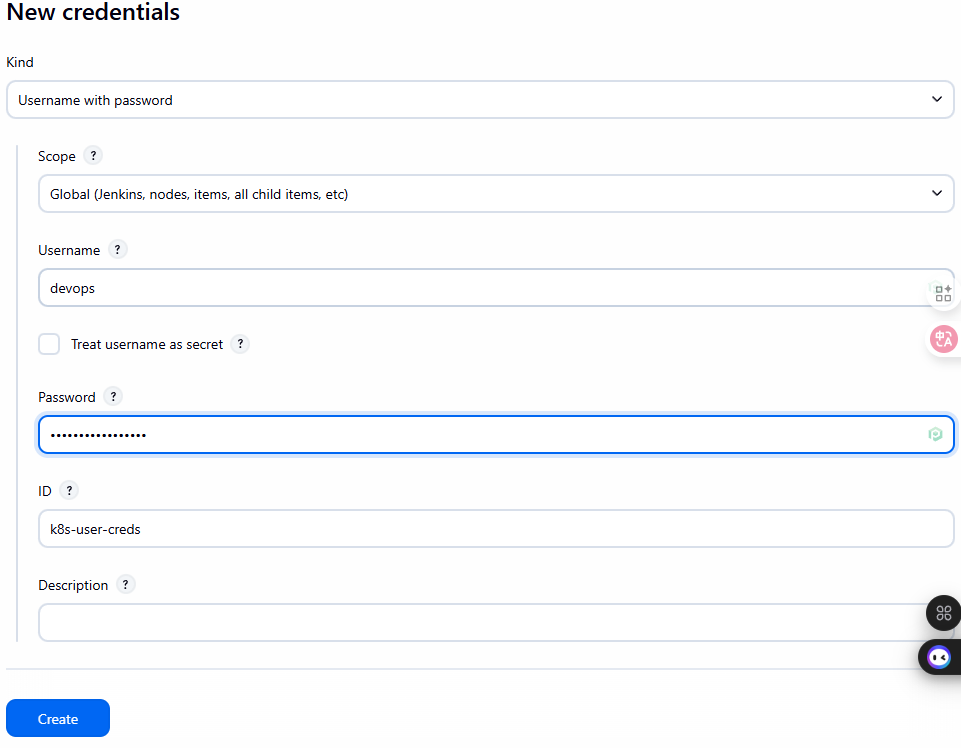Open help for the Description field
The width and height of the screenshot is (961, 748).
[125, 585]
